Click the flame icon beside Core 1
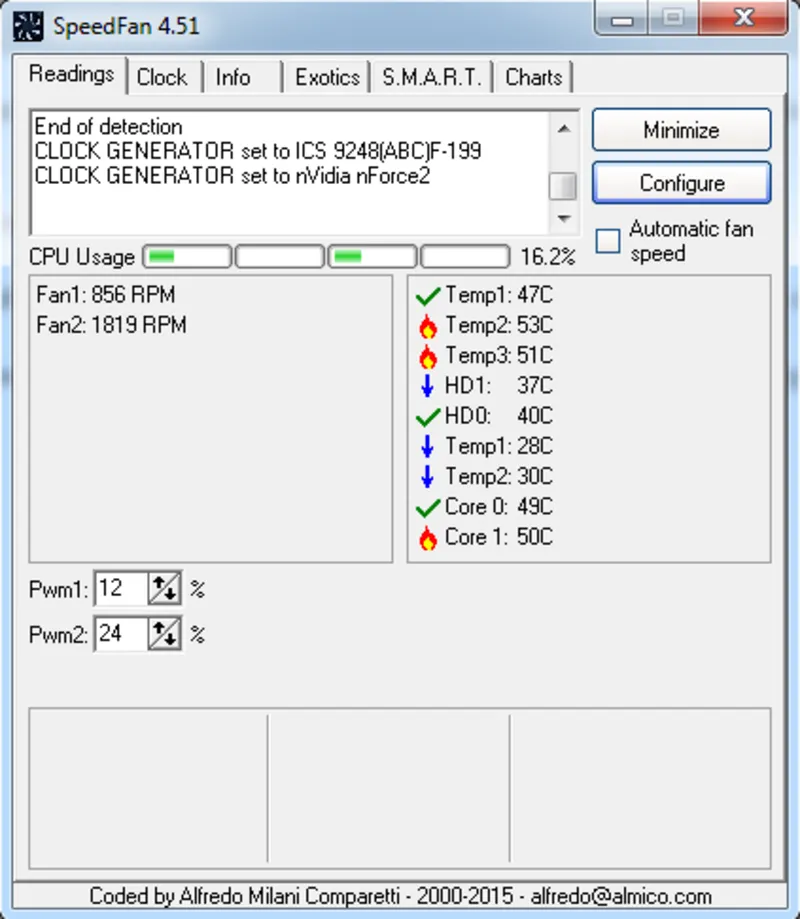 [428, 537]
